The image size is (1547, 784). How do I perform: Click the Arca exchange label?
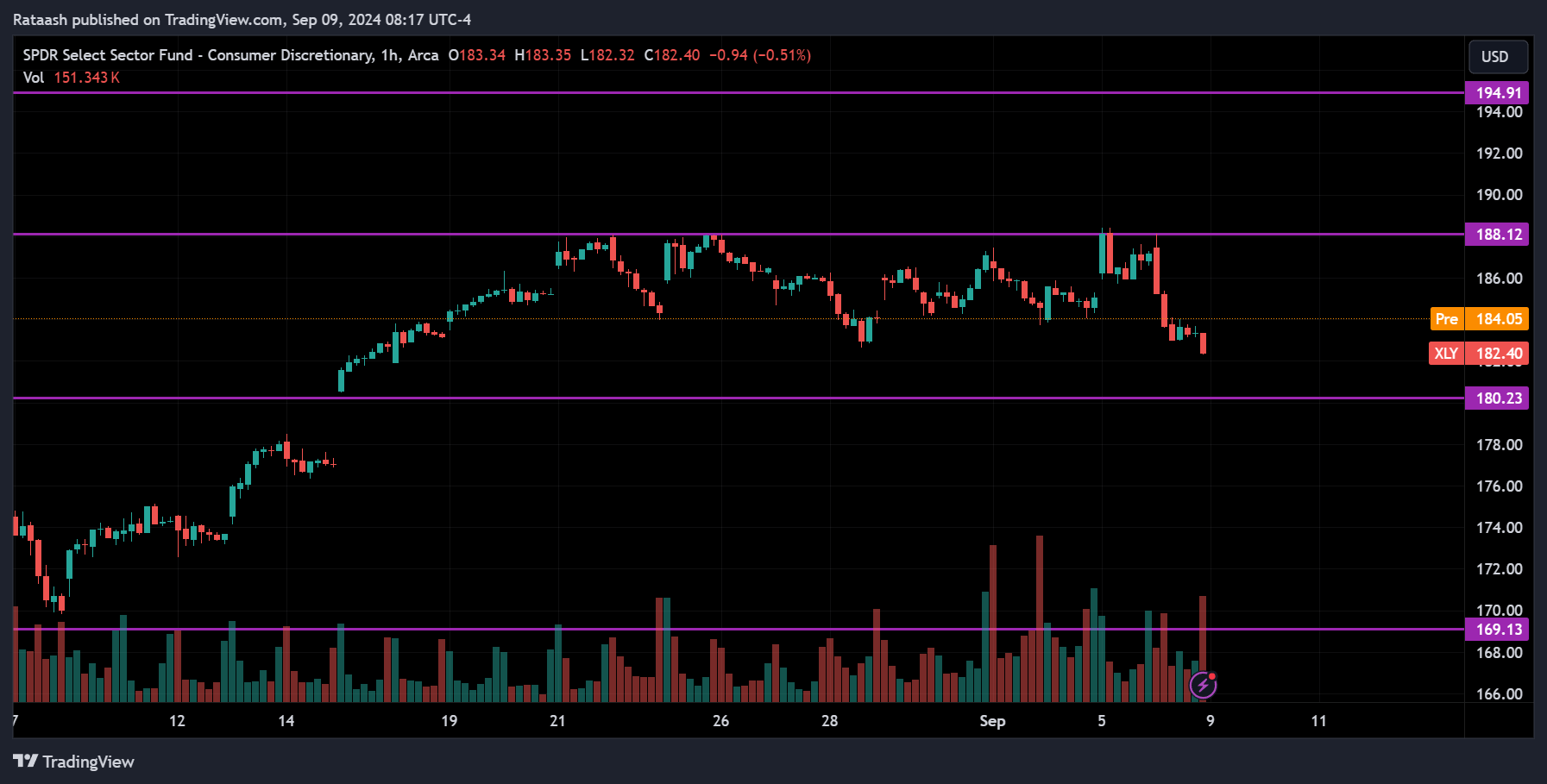423,55
